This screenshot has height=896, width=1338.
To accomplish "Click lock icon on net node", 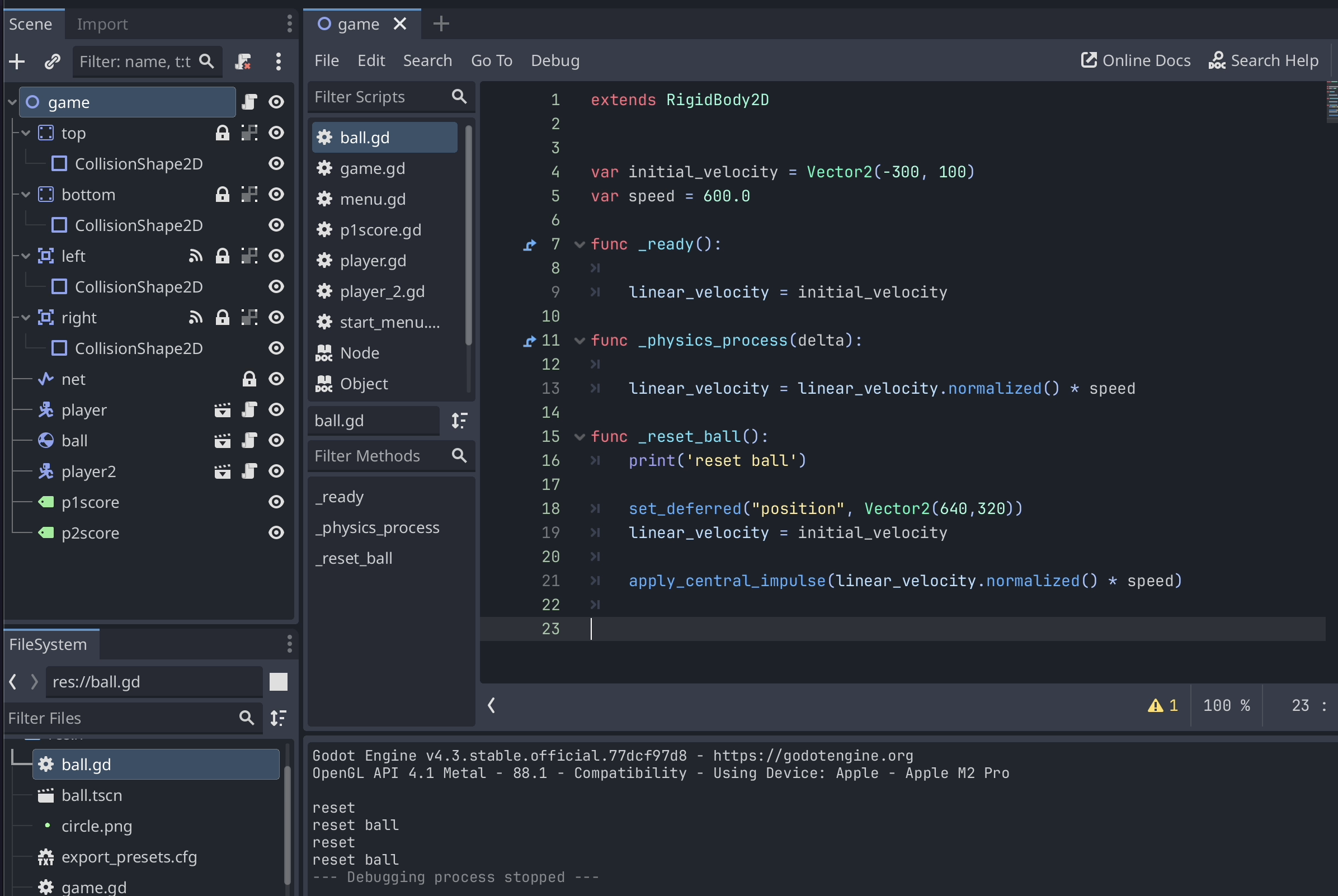I will [x=249, y=379].
